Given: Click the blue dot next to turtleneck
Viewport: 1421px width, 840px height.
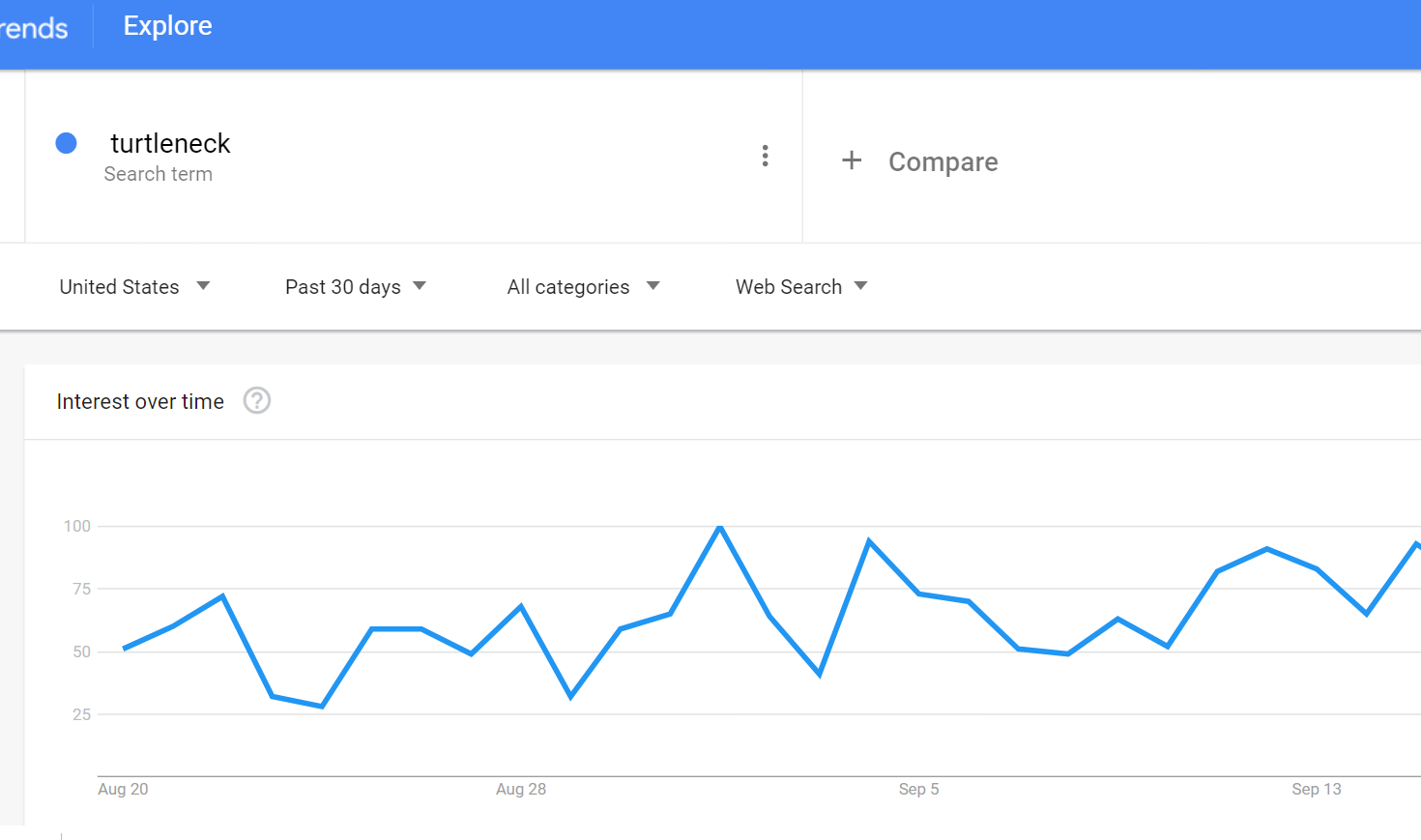Looking at the screenshot, I should 67,143.
